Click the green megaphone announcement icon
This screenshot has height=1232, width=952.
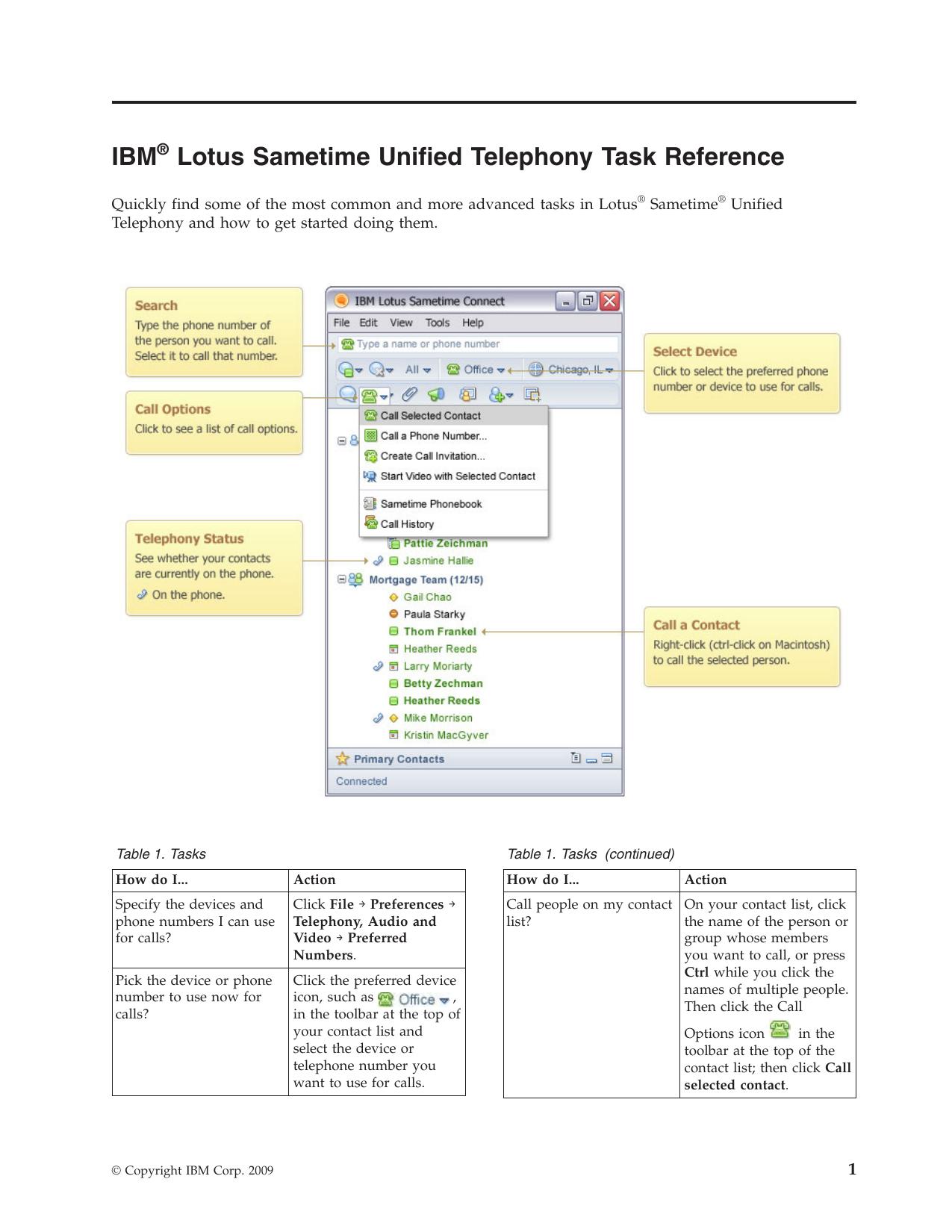point(437,394)
